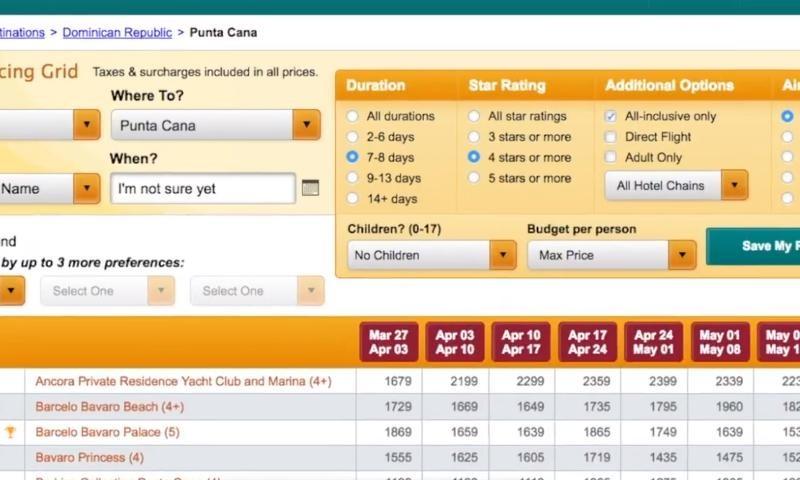Open Ancora Private Residence Yacht Club link

click(x=183, y=381)
